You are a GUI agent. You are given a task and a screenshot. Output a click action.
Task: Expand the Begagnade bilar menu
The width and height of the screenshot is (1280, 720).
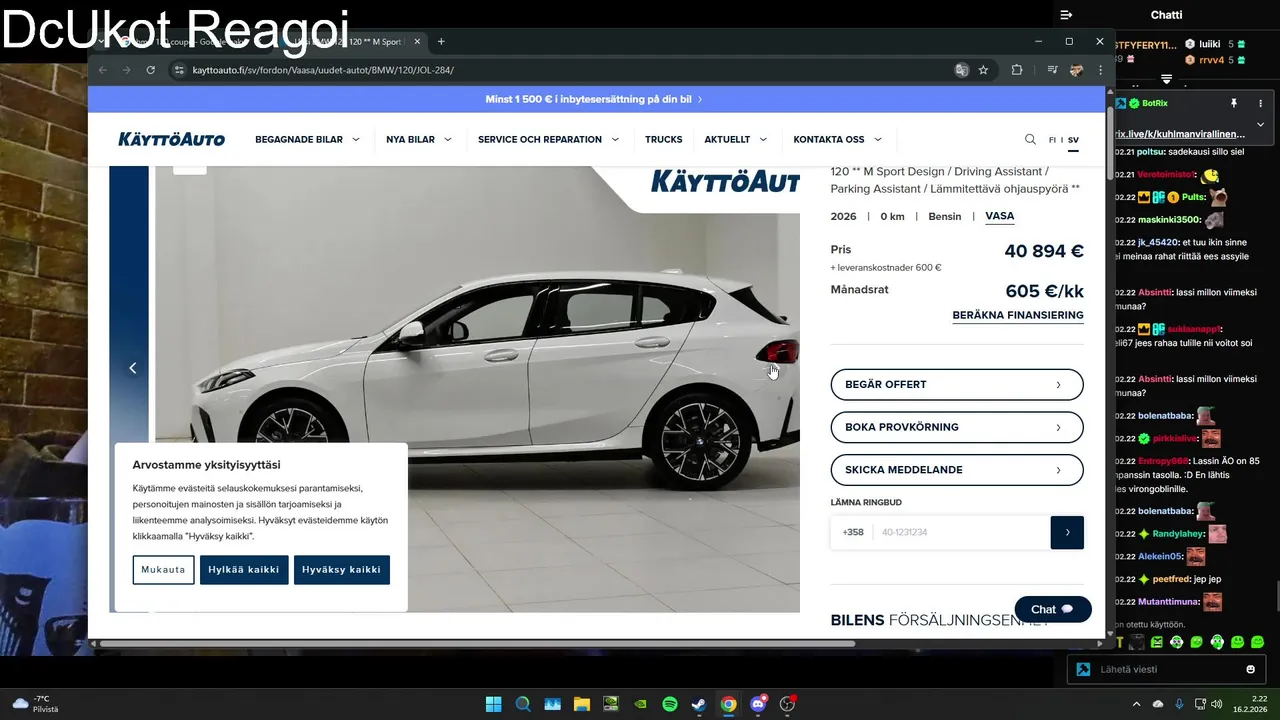tap(307, 140)
